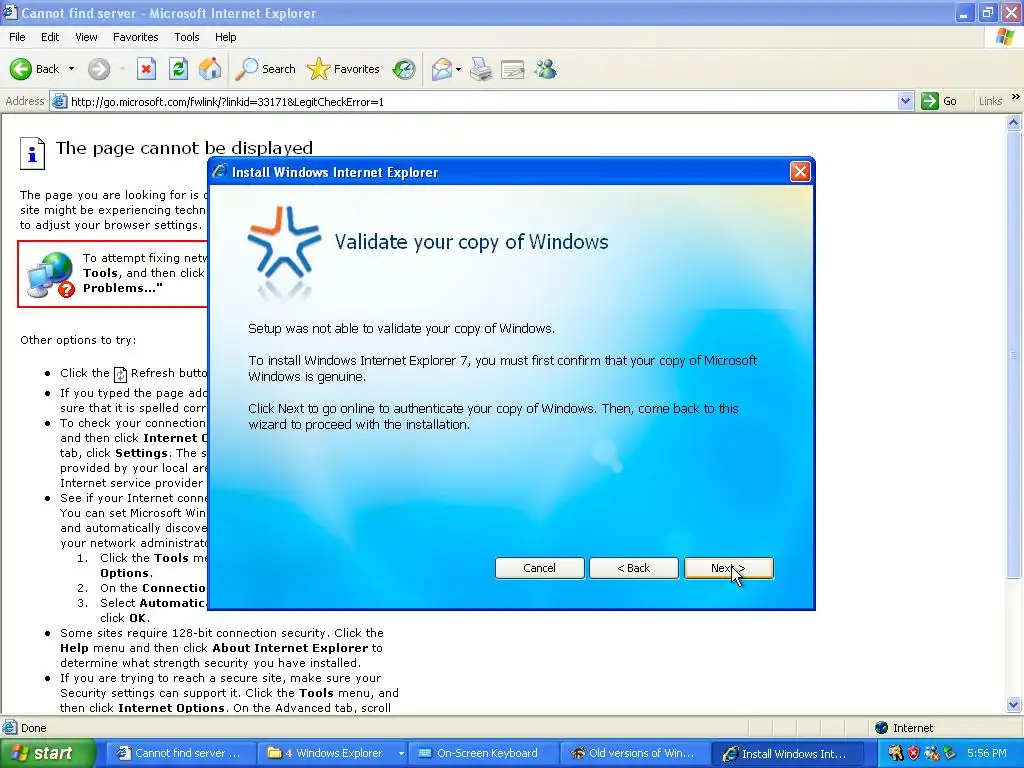Open the Favorites star toolbar button
The height and width of the screenshot is (768, 1024).
pos(344,69)
